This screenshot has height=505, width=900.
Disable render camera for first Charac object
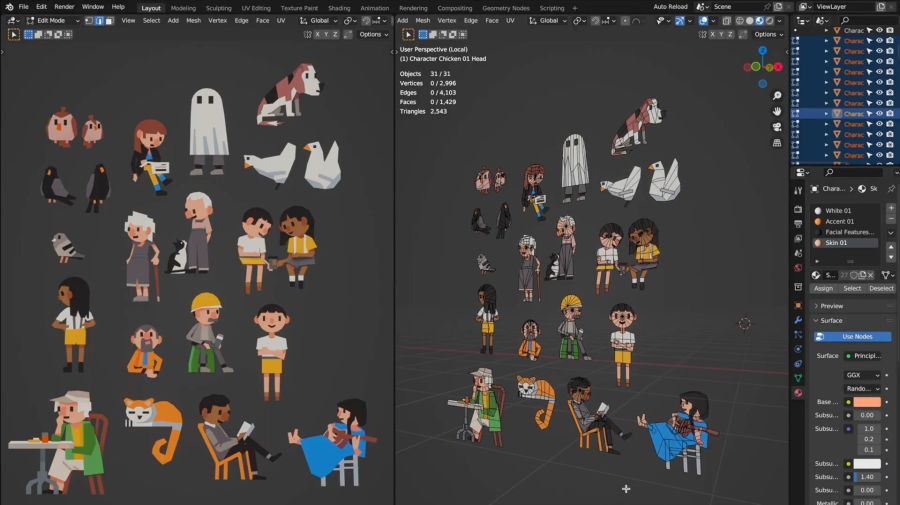click(890, 30)
